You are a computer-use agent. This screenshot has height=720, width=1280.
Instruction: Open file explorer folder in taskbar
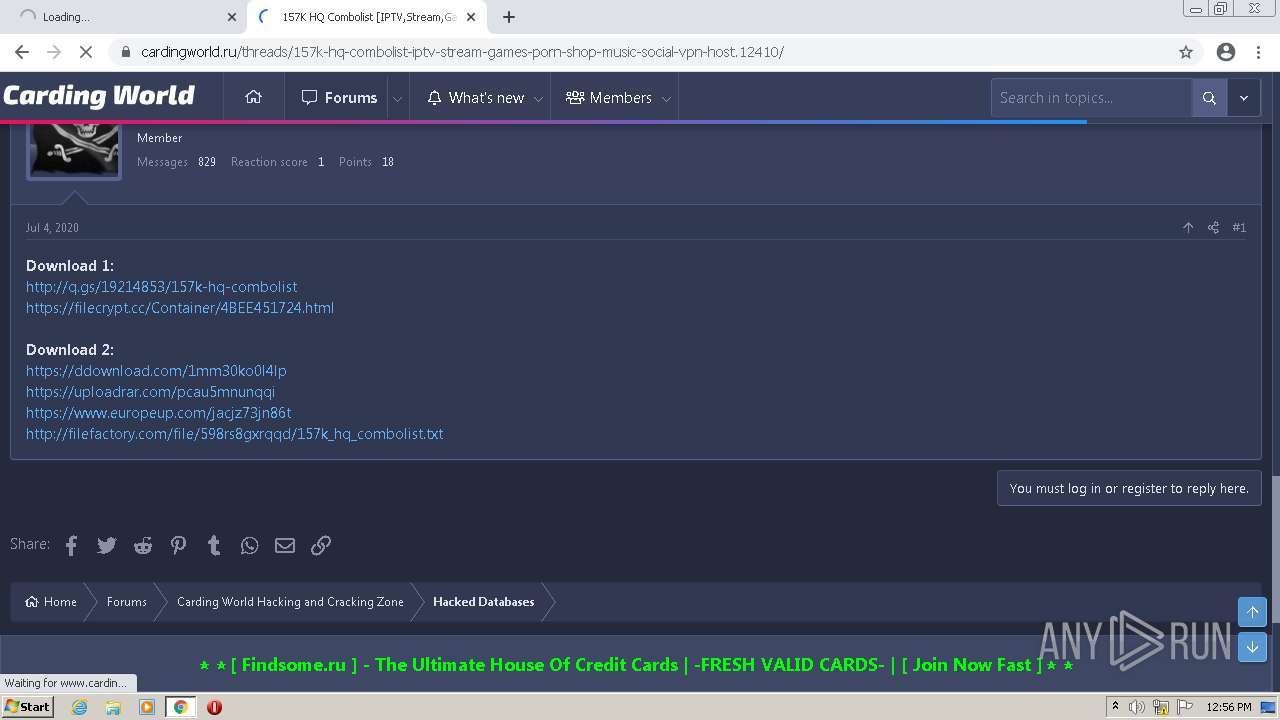[113, 707]
